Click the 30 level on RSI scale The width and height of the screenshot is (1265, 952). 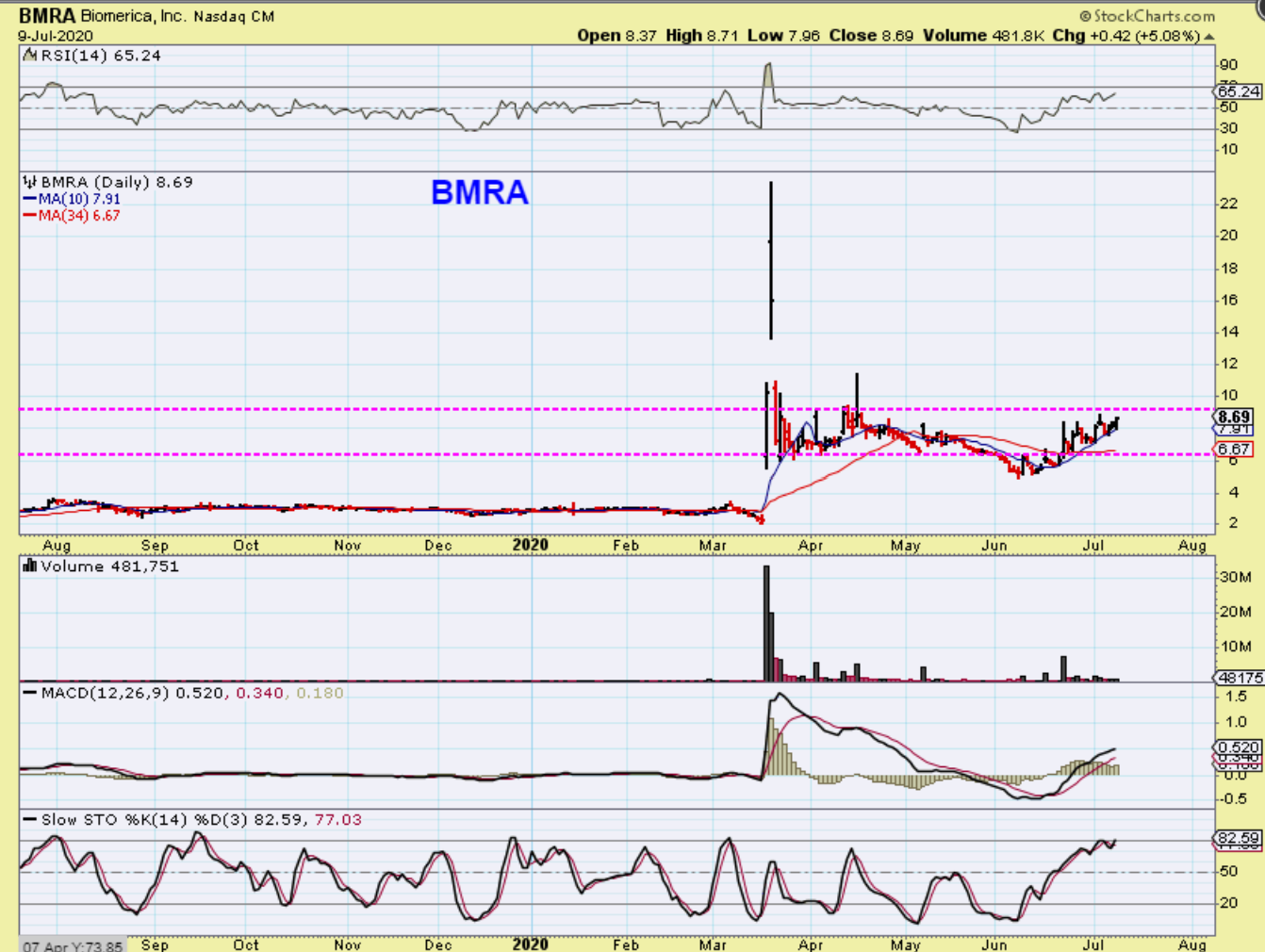coord(1228,128)
